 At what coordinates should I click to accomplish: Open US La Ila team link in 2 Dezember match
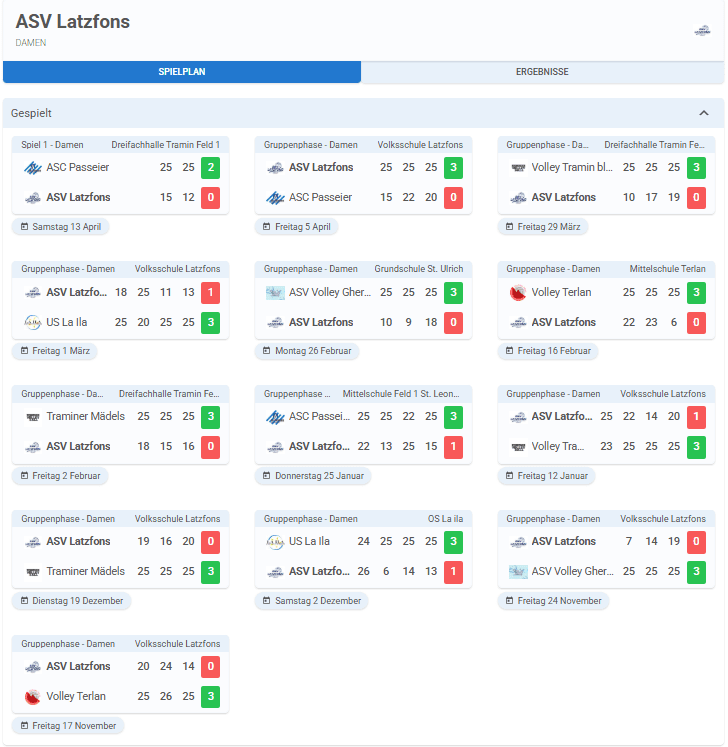pos(309,542)
